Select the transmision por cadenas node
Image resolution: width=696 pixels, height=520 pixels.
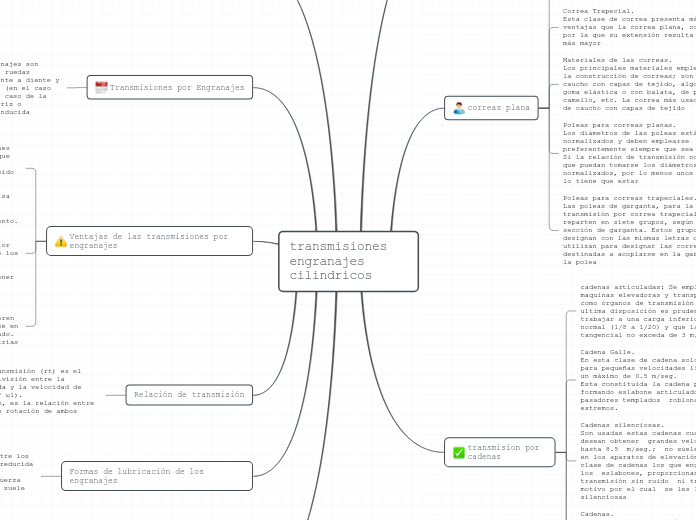500,452
